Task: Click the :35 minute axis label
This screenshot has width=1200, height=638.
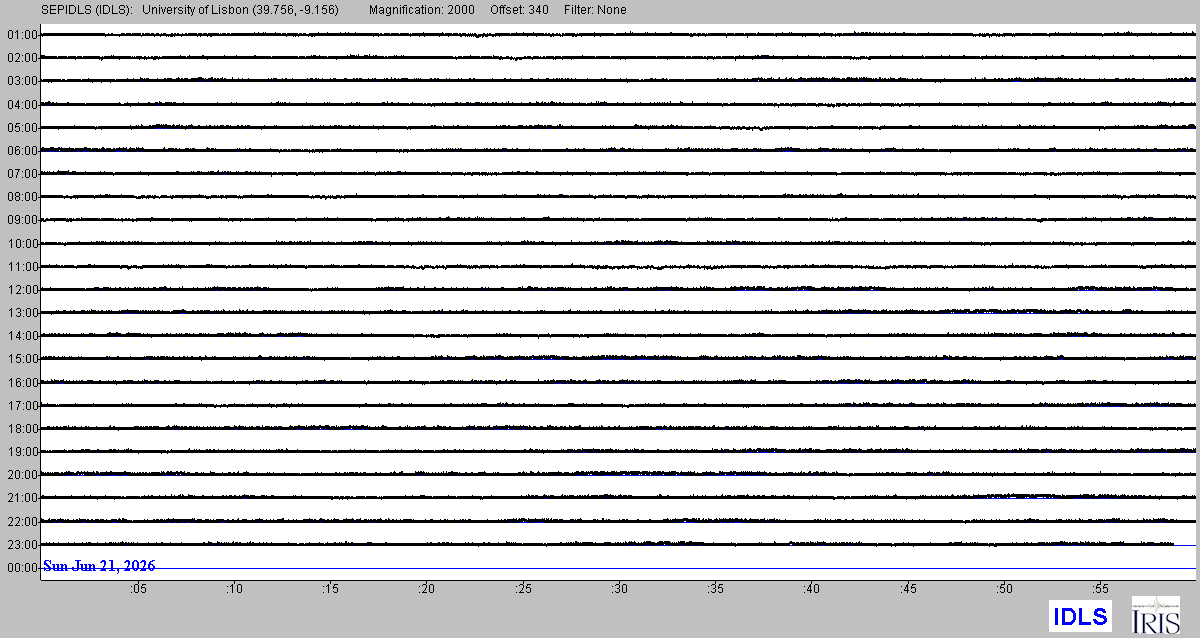Action: point(716,590)
